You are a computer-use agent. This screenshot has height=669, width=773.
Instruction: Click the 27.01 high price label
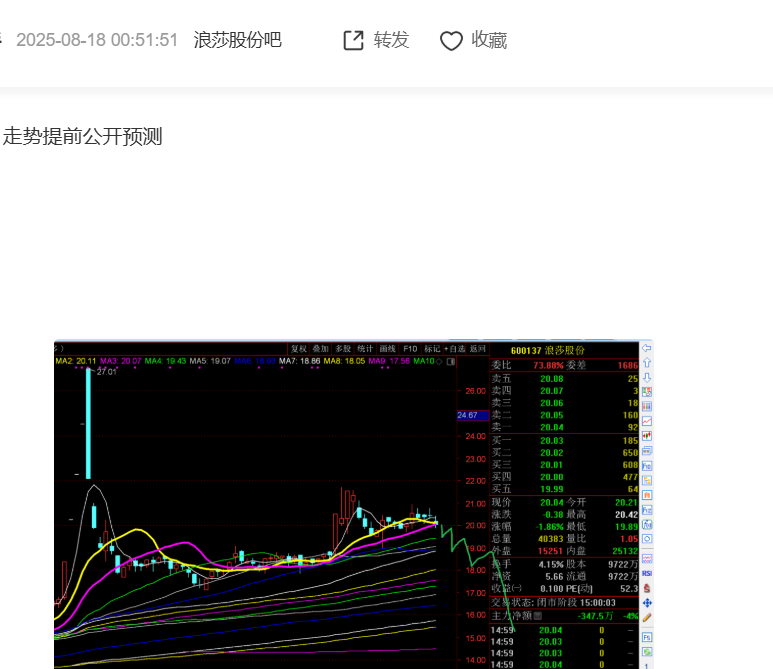106,372
